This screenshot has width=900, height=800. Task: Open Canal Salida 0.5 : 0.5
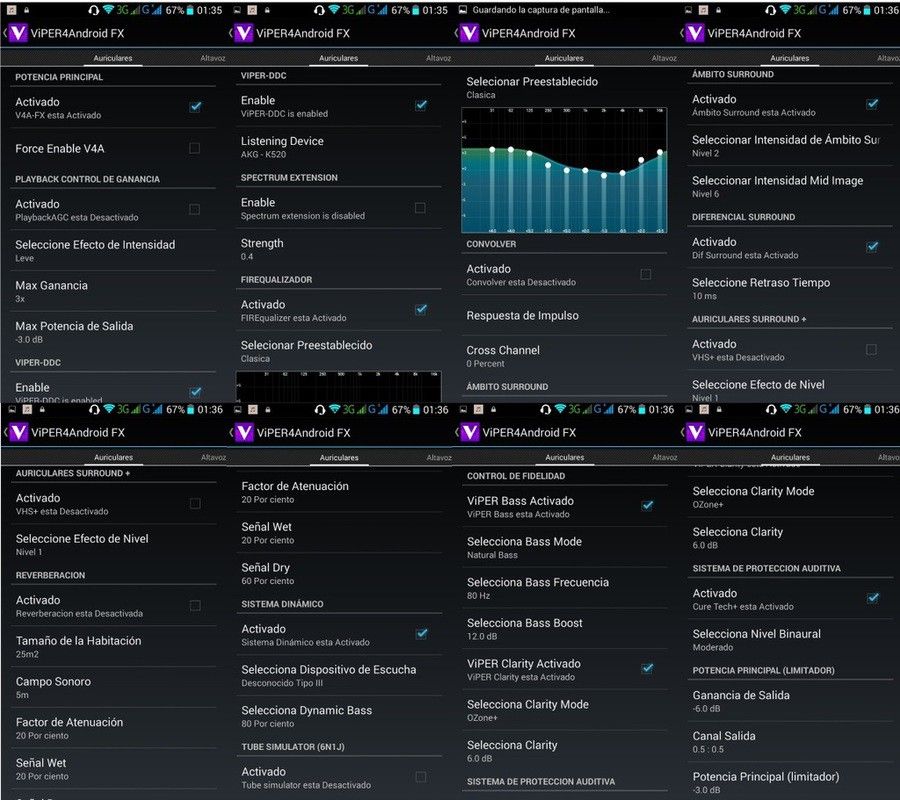[790, 742]
